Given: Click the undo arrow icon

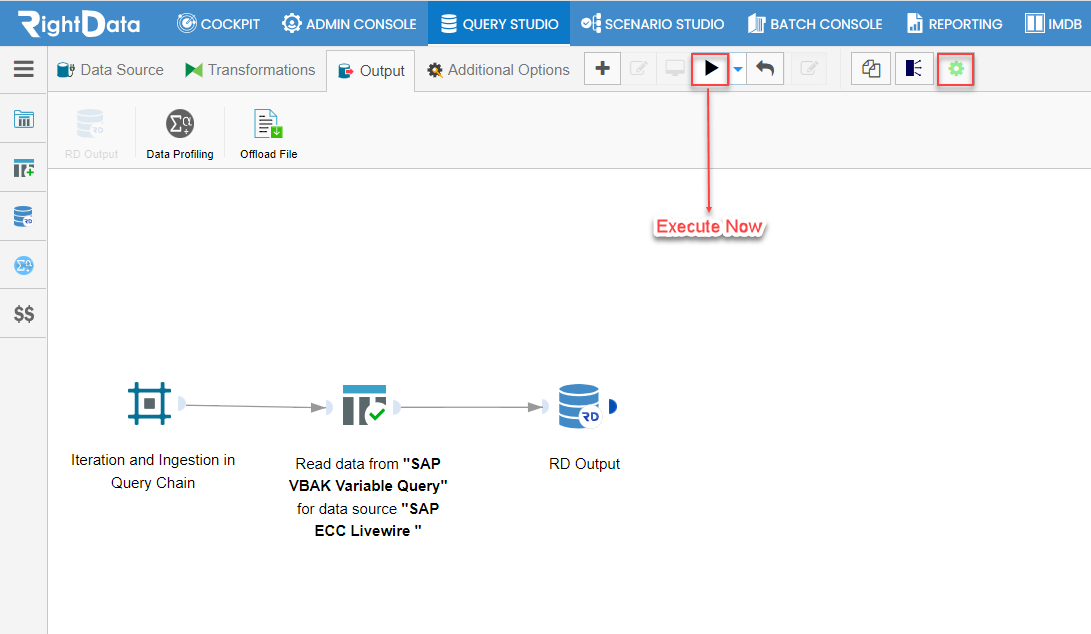Looking at the screenshot, I should (x=765, y=69).
